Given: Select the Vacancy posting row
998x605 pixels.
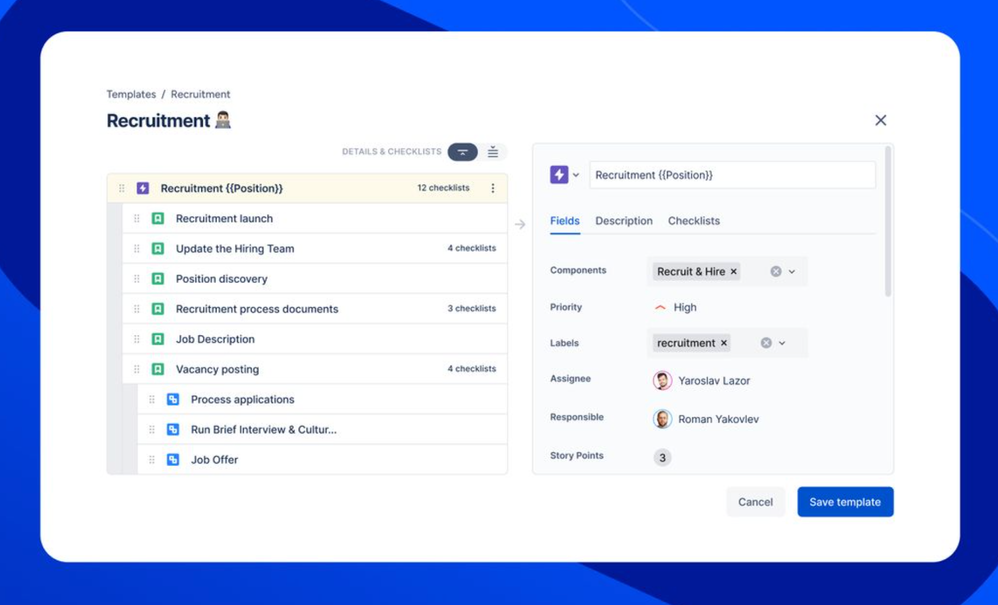Looking at the screenshot, I should click(315, 369).
